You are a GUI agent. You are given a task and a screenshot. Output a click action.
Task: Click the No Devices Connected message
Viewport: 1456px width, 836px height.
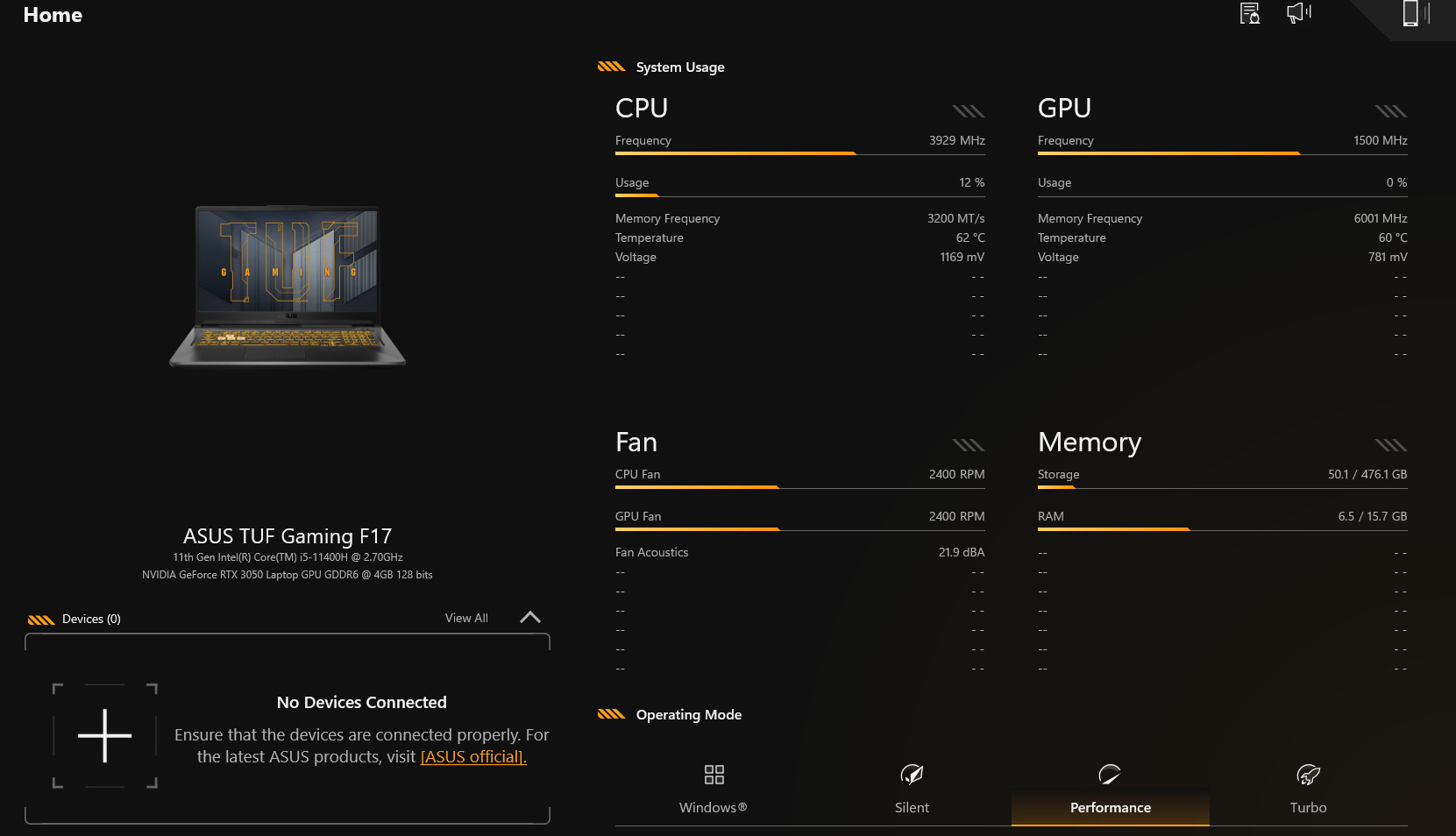coord(362,703)
